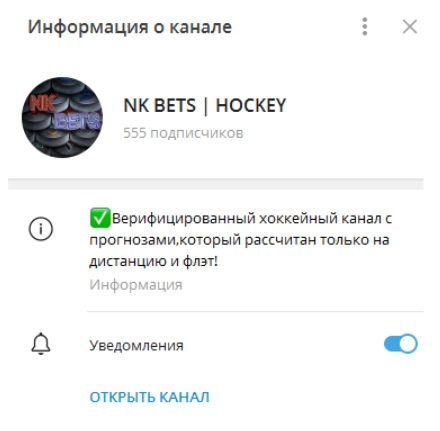
Task: Close the channel info panel
Action: click(x=410, y=27)
